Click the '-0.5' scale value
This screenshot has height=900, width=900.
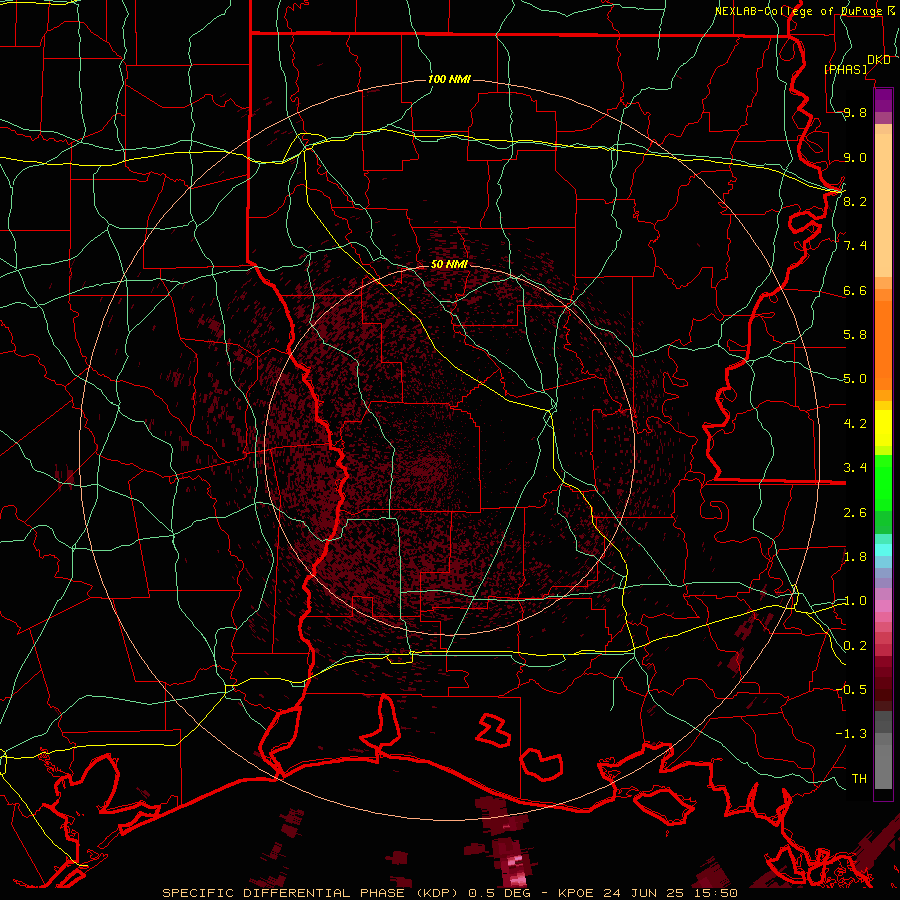(851, 689)
